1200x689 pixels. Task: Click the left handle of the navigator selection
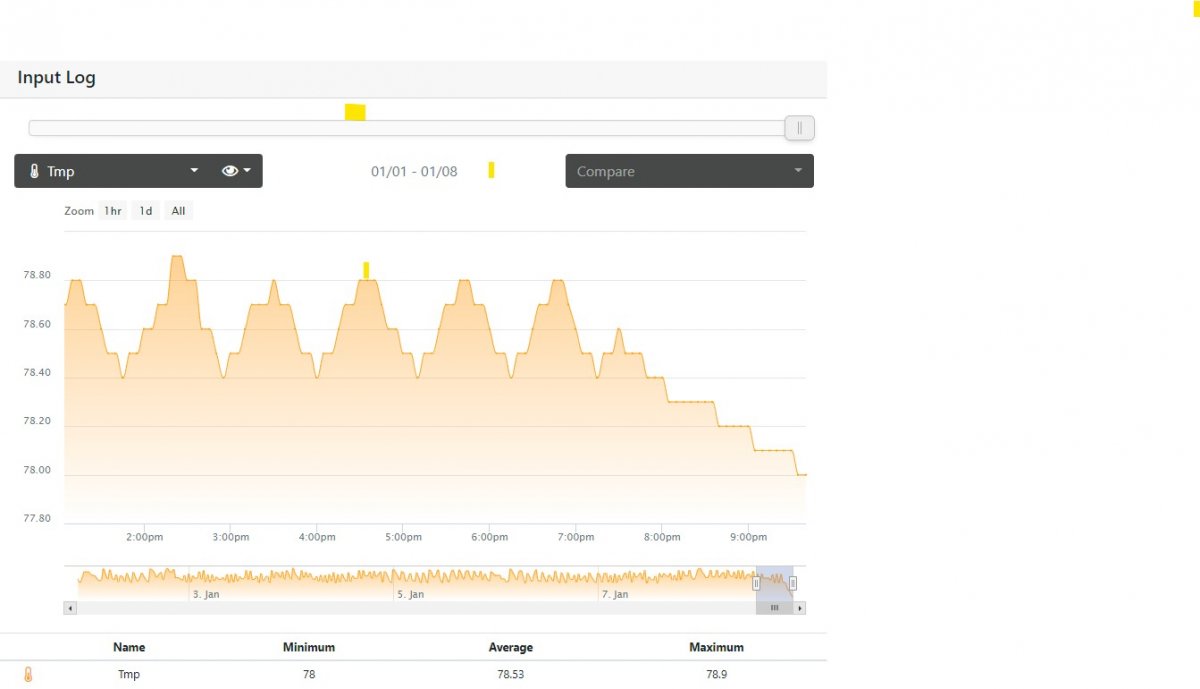[756, 583]
